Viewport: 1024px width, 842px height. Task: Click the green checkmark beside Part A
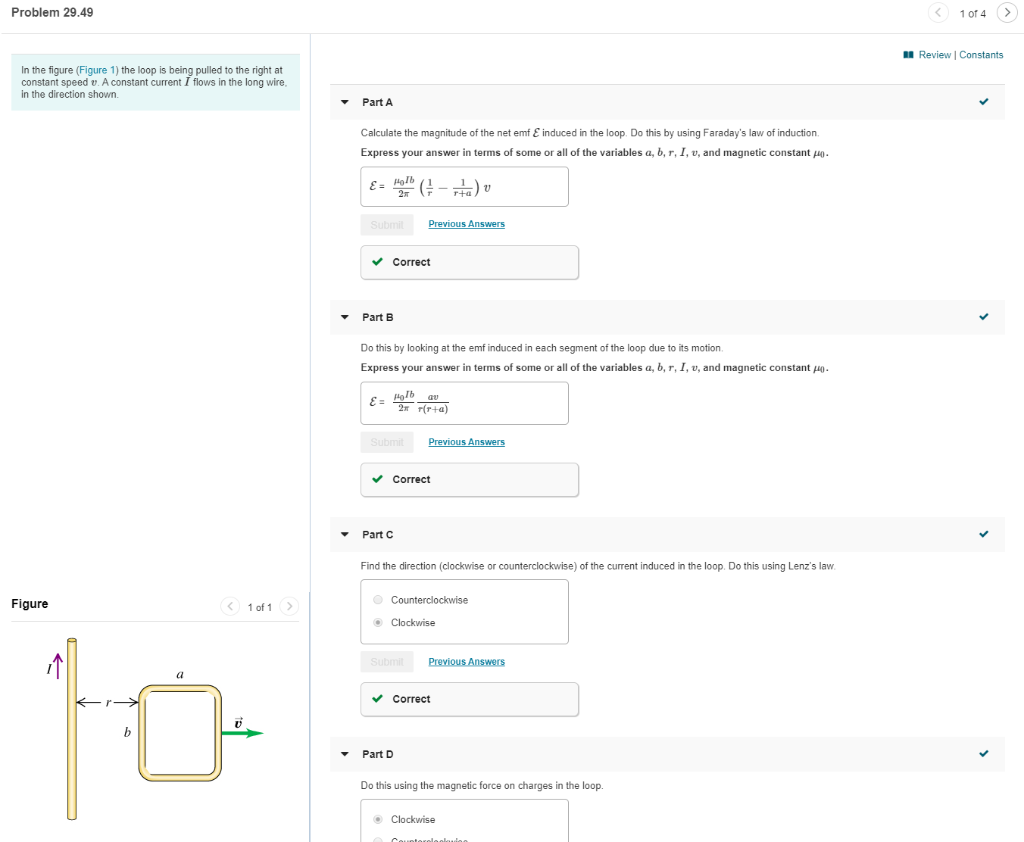coord(983,101)
